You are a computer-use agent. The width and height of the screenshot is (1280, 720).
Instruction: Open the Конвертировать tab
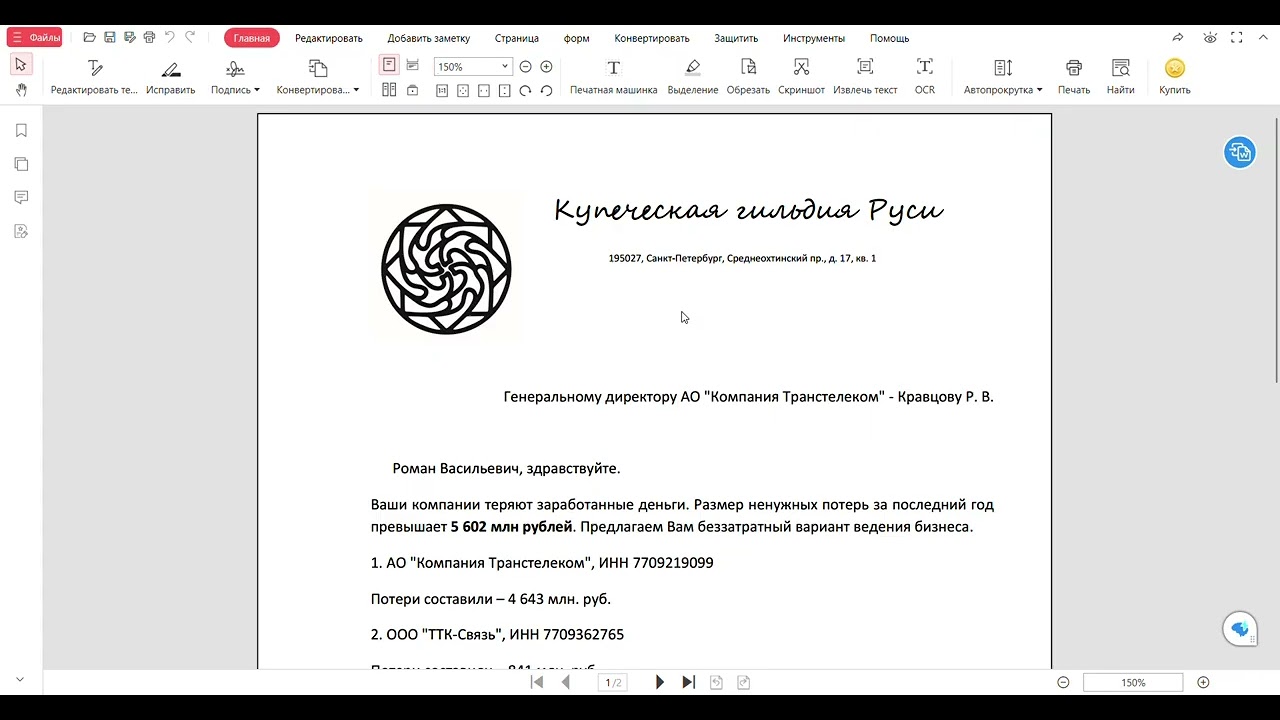tap(652, 38)
